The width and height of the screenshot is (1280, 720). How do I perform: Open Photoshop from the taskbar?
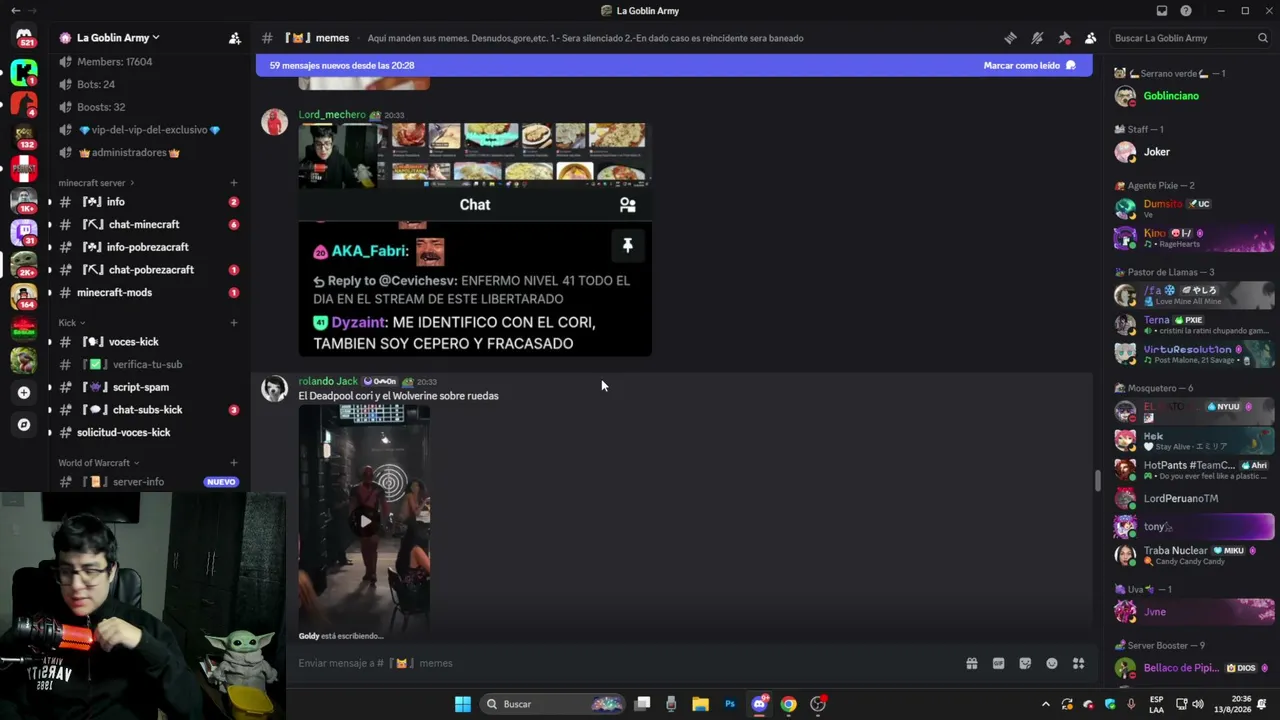[x=730, y=704]
